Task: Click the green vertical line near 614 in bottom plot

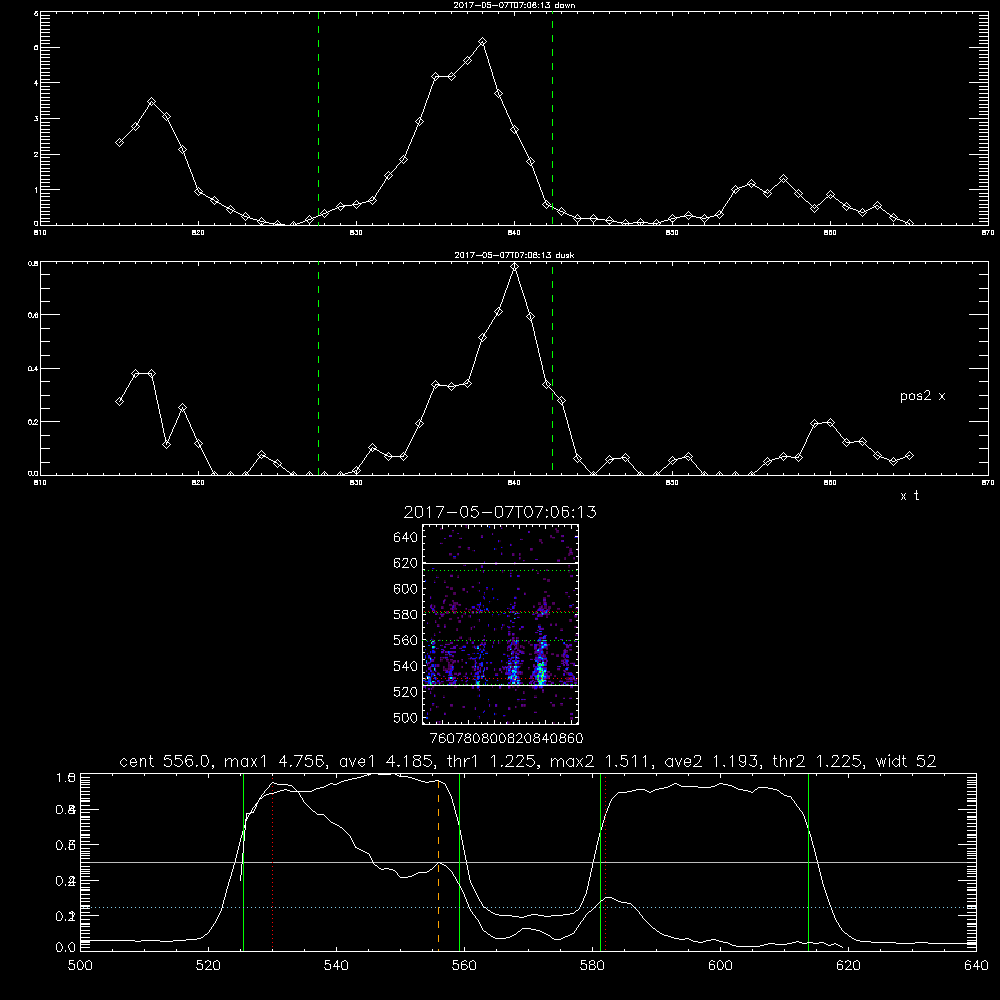Action: [809, 861]
